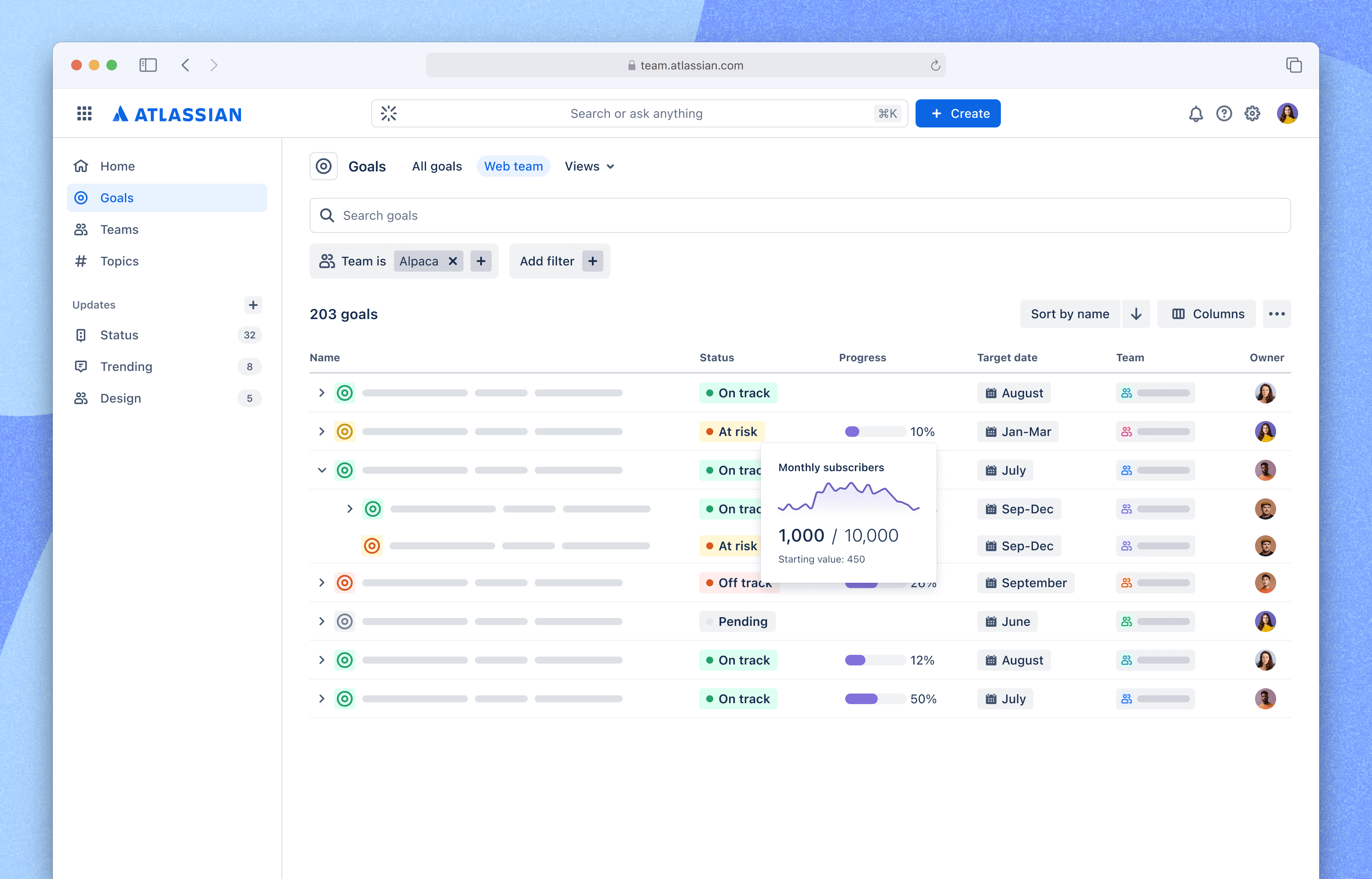Click the grey goal icon in Pending row
Viewport: 1372px width, 879px height.
(345, 621)
